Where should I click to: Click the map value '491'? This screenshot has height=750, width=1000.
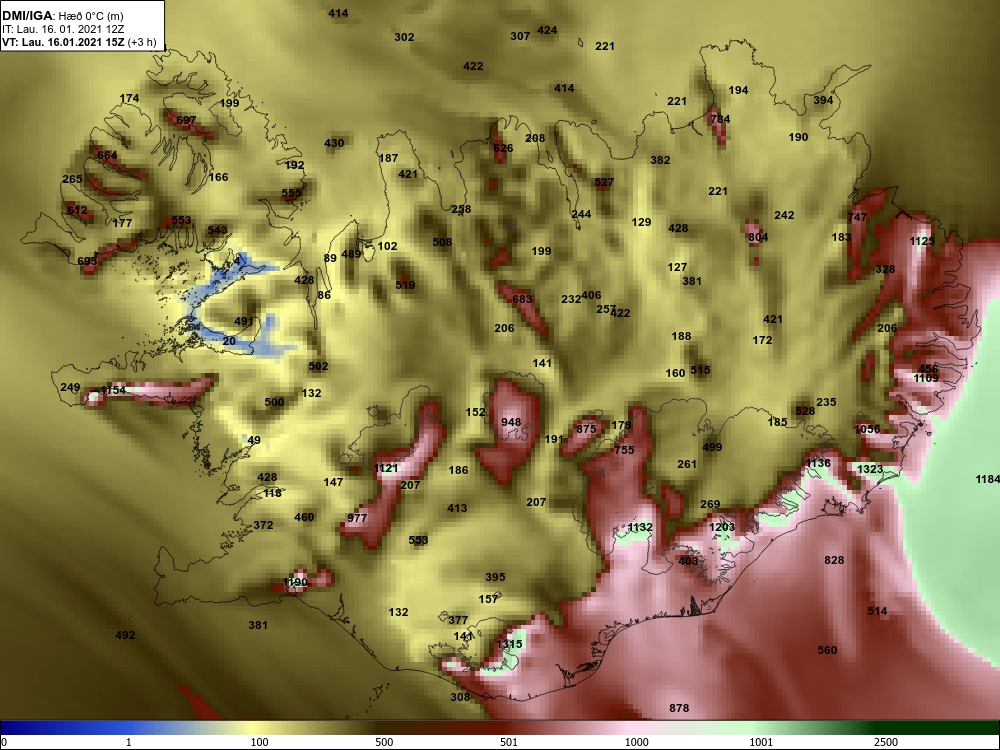[x=244, y=321]
